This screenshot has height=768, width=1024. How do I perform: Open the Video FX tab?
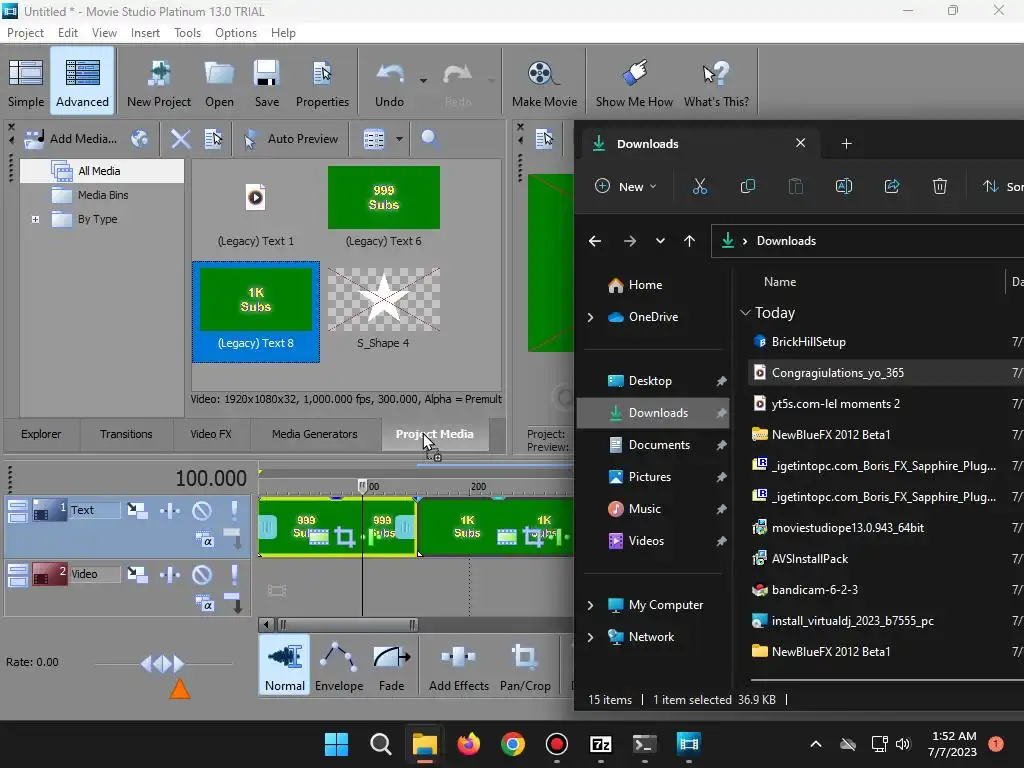(x=210, y=434)
